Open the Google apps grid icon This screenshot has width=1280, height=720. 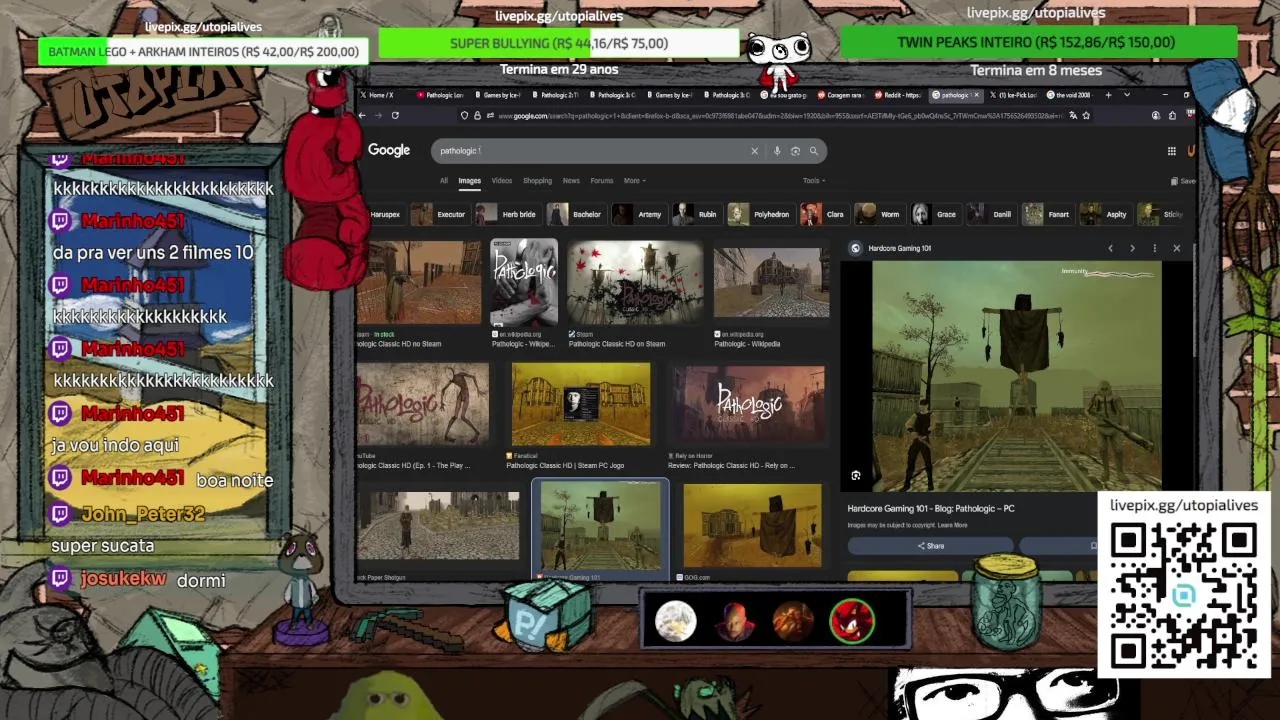(1171, 151)
